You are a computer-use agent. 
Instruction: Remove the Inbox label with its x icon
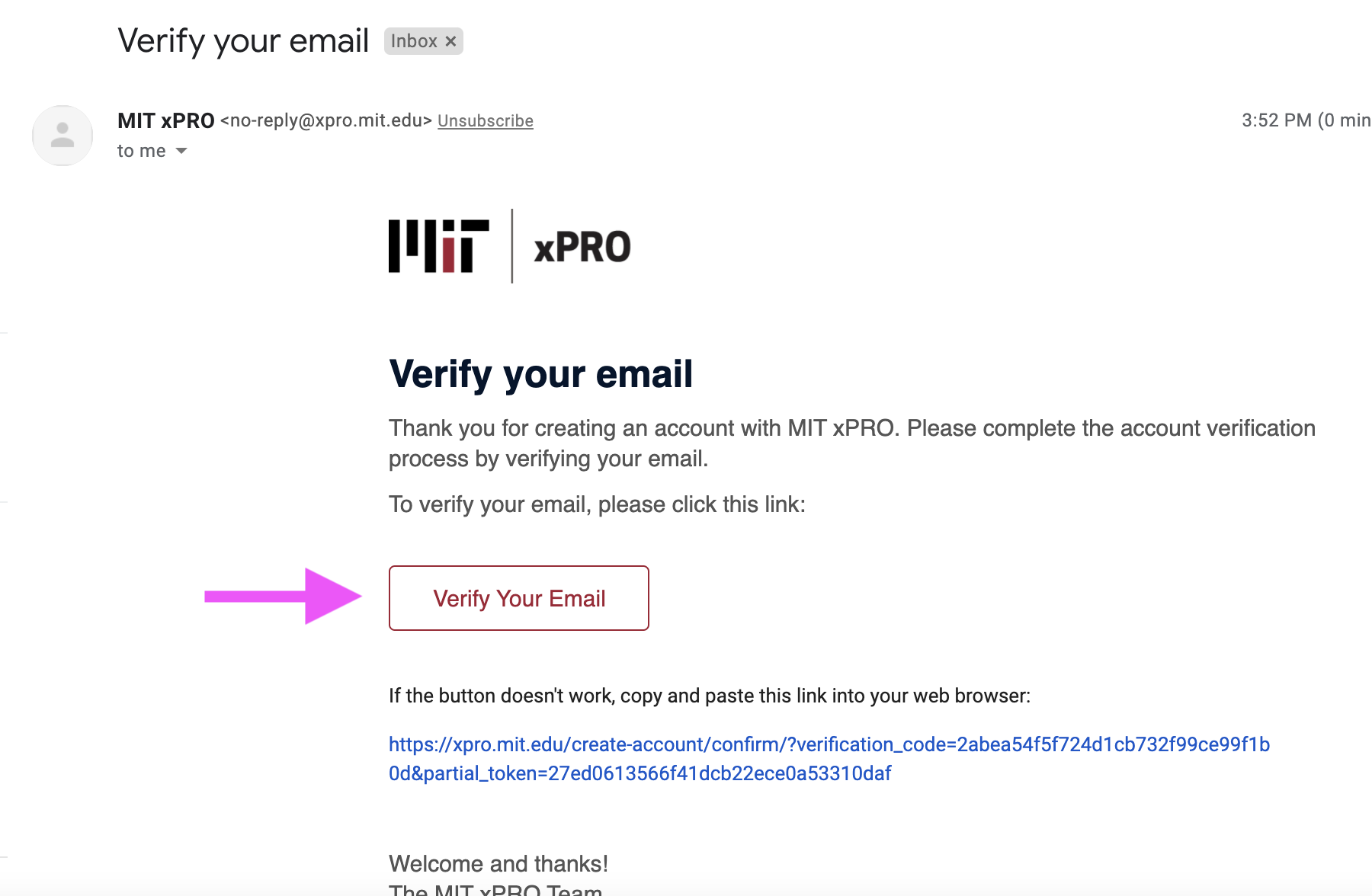[x=450, y=41]
